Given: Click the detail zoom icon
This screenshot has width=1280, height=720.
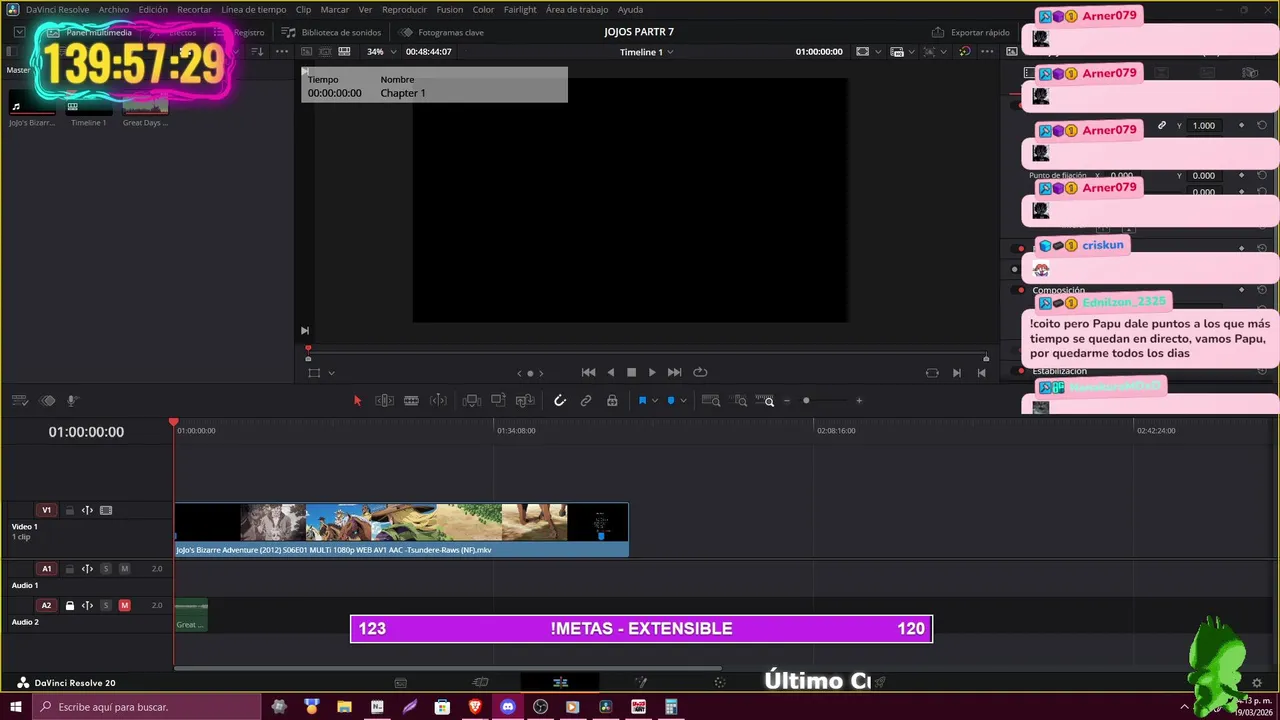Looking at the screenshot, I should (x=740, y=401).
